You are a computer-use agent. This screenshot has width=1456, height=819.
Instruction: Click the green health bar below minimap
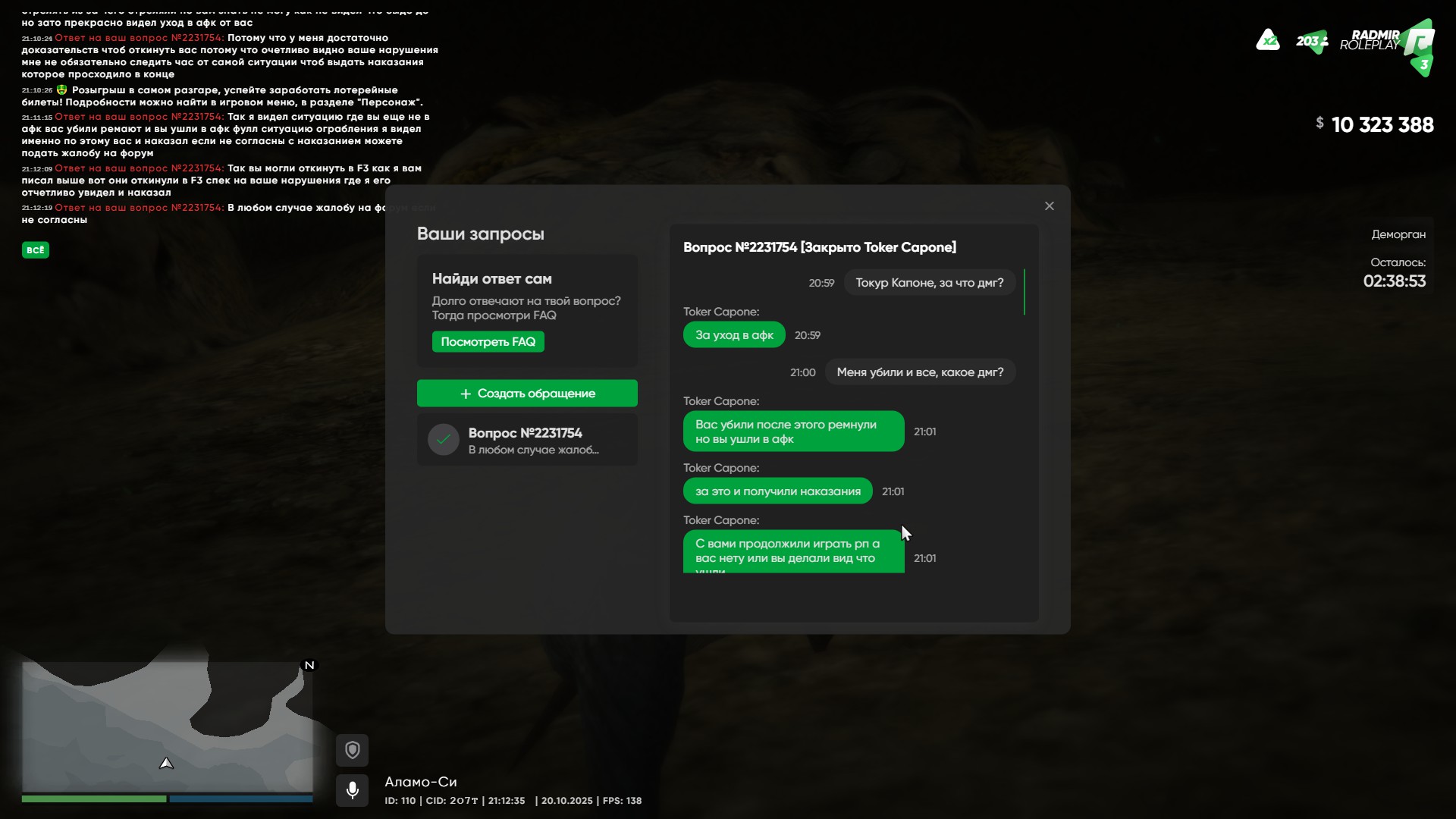point(93,799)
